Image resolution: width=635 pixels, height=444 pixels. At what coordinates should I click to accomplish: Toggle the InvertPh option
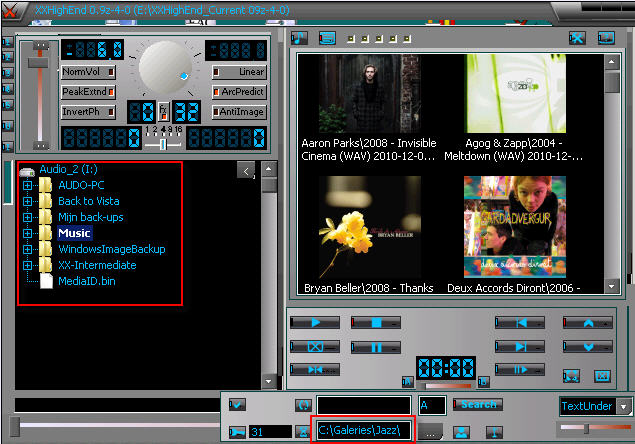point(88,112)
